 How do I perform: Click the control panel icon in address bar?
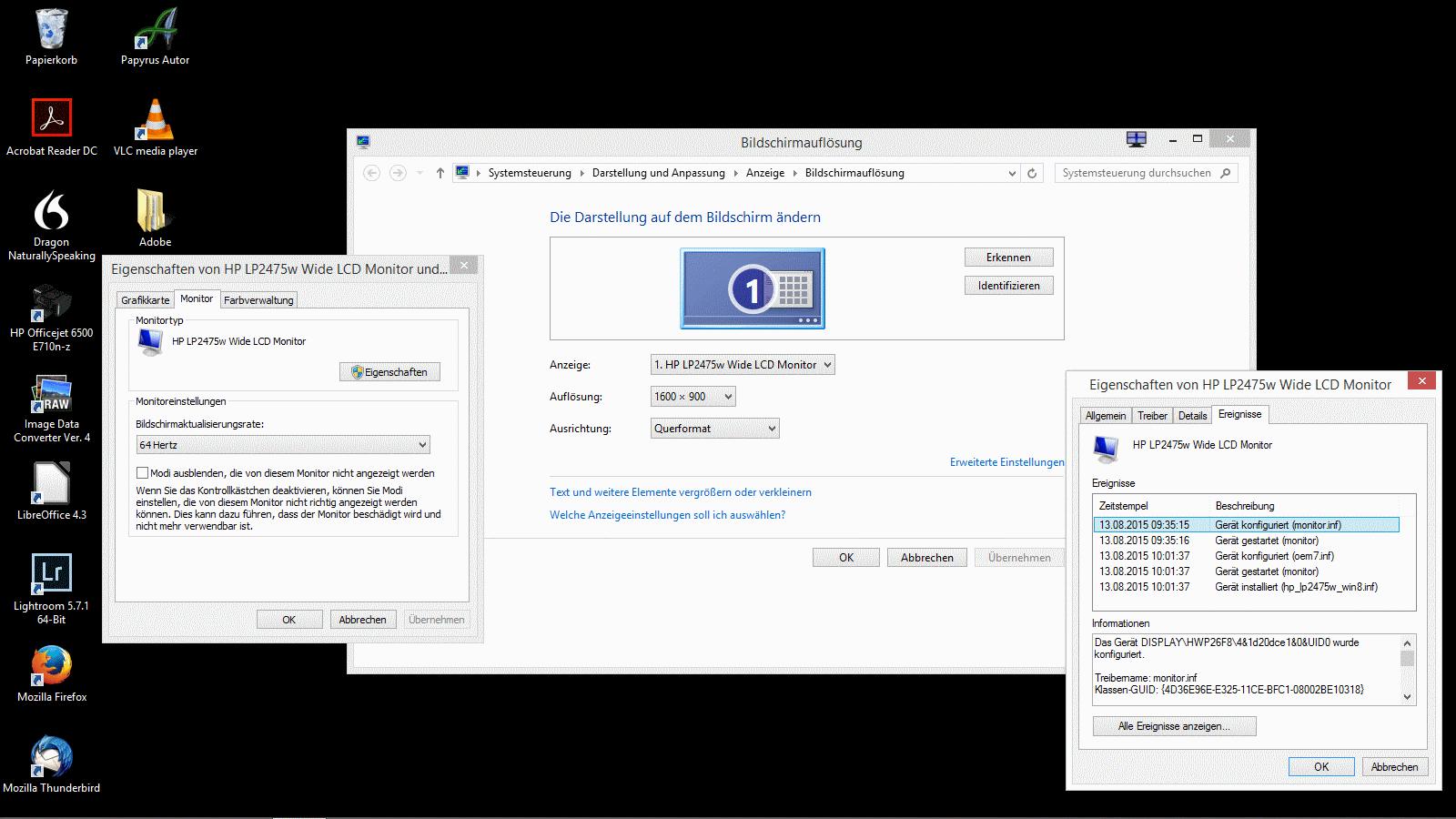point(462,173)
